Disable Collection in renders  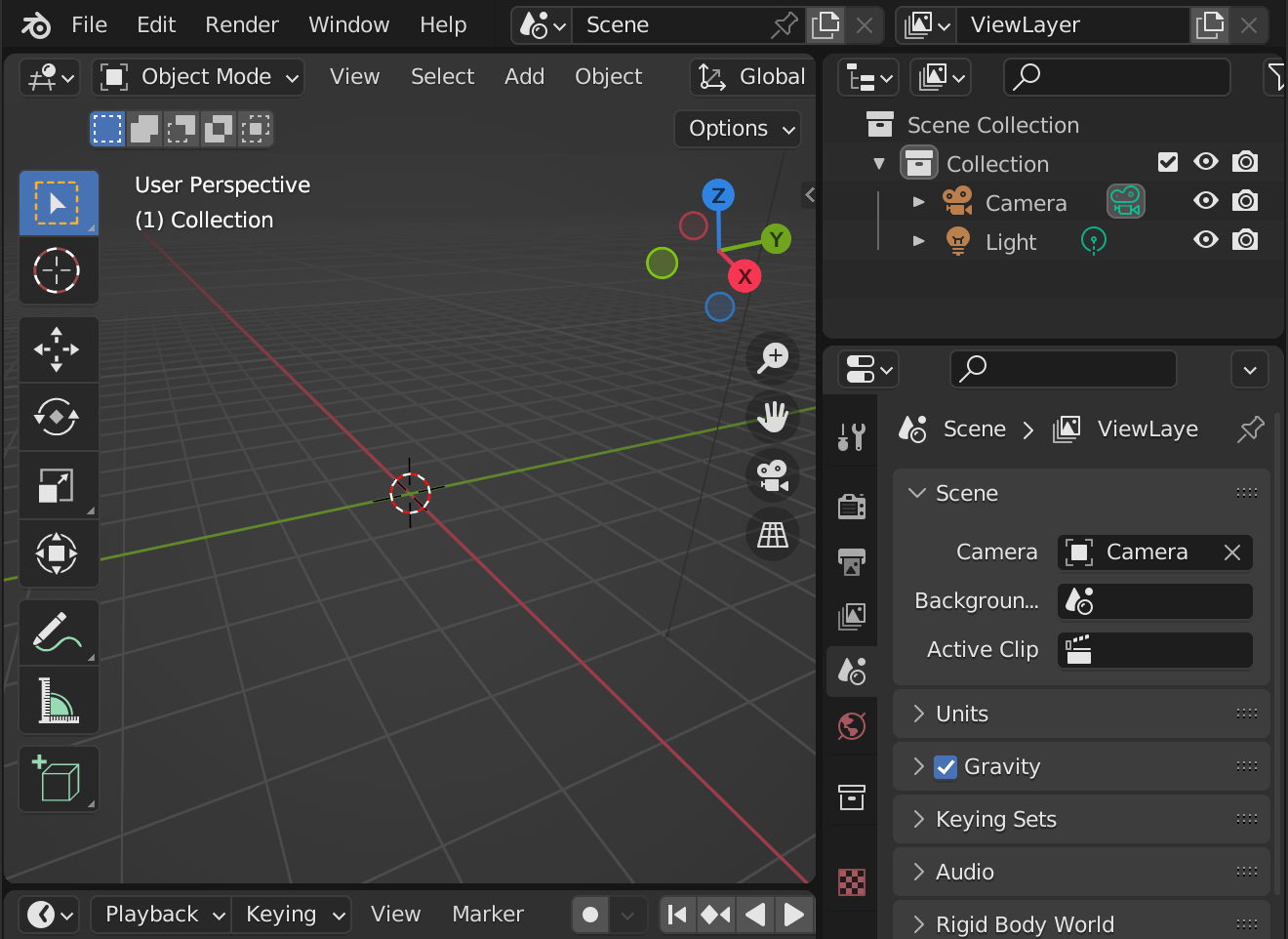[1245, 162]
